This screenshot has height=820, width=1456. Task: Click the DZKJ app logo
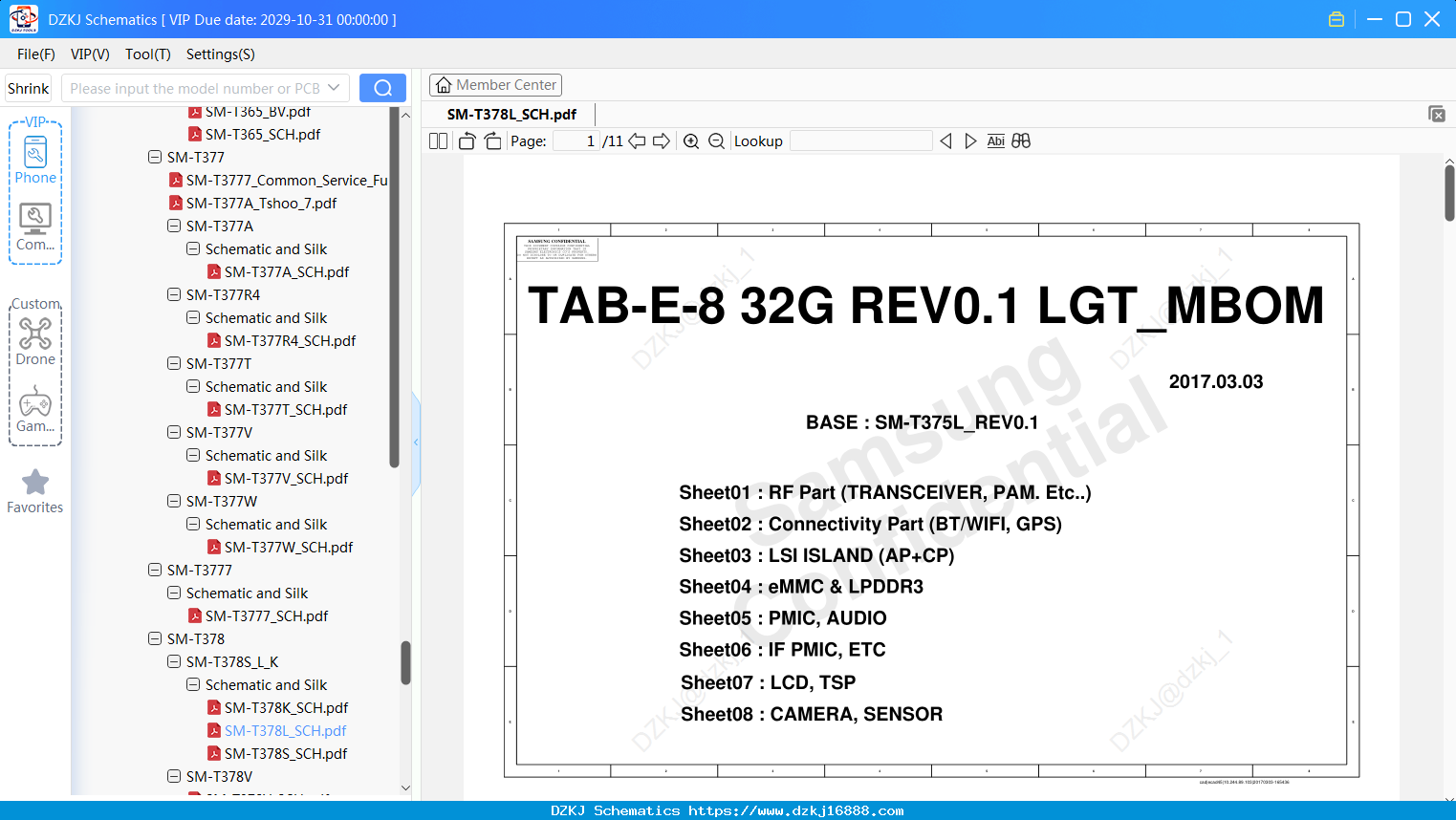[x=23, y=19]
